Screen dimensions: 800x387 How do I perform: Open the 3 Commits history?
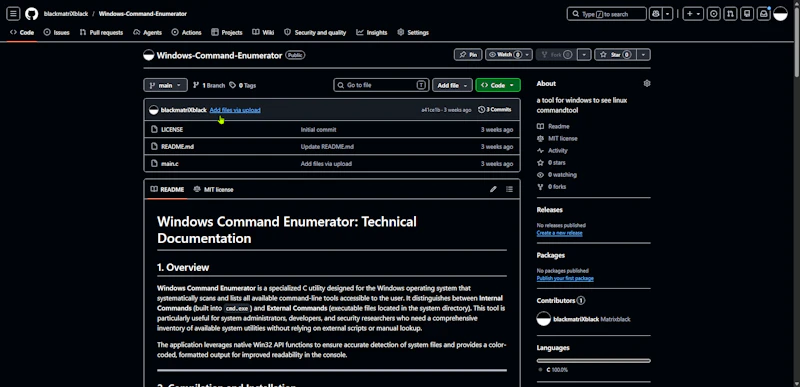pyautogui.click(x=494, y=110)
